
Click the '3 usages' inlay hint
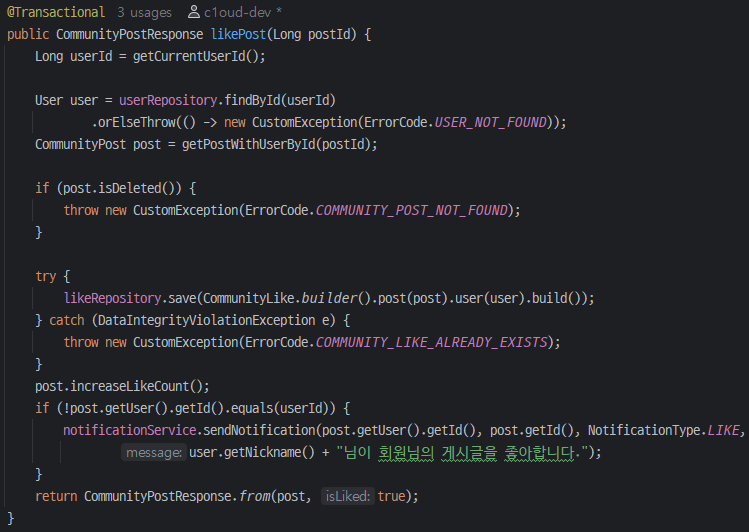coord(144,12)
